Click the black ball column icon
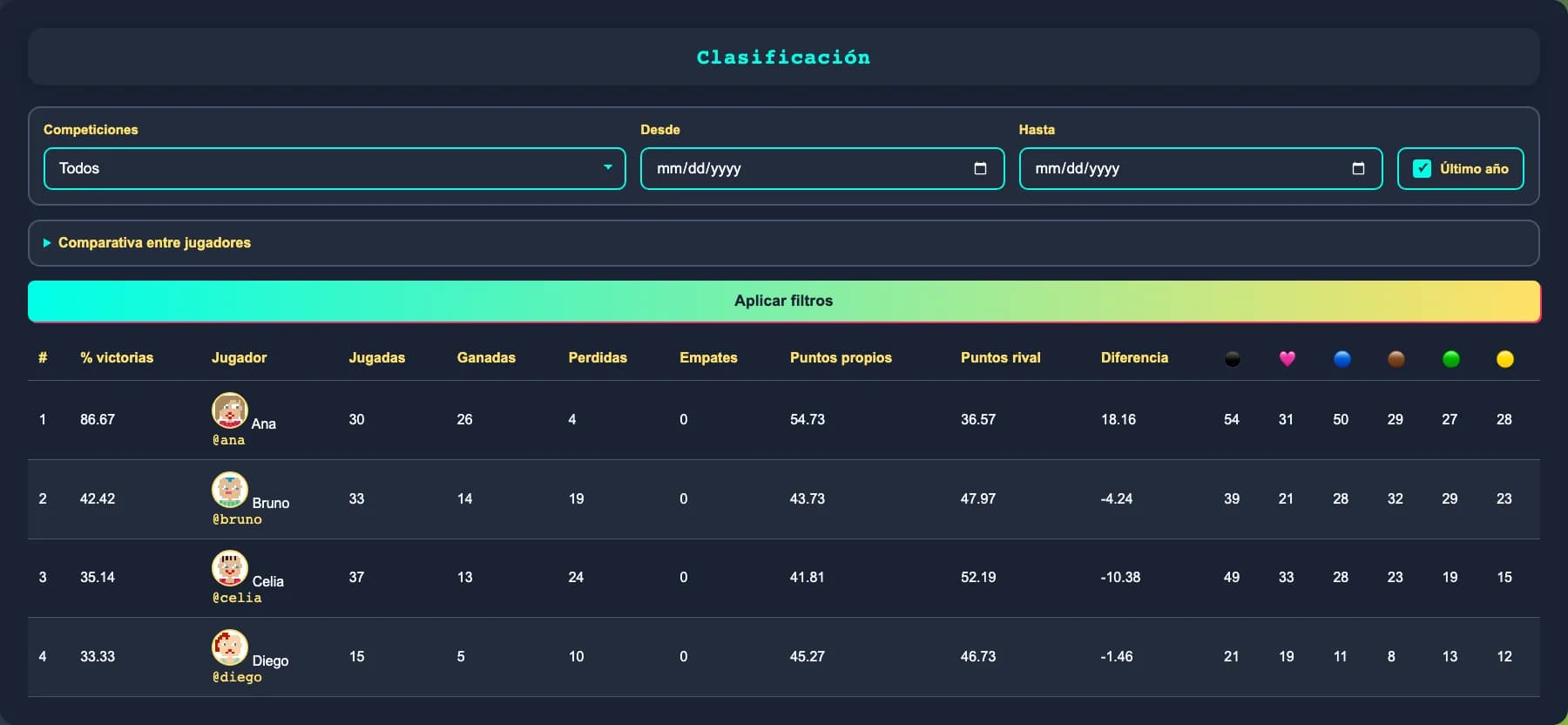Image resolution: width=1568 pixels, height=725 pixels. point(1233,359)
